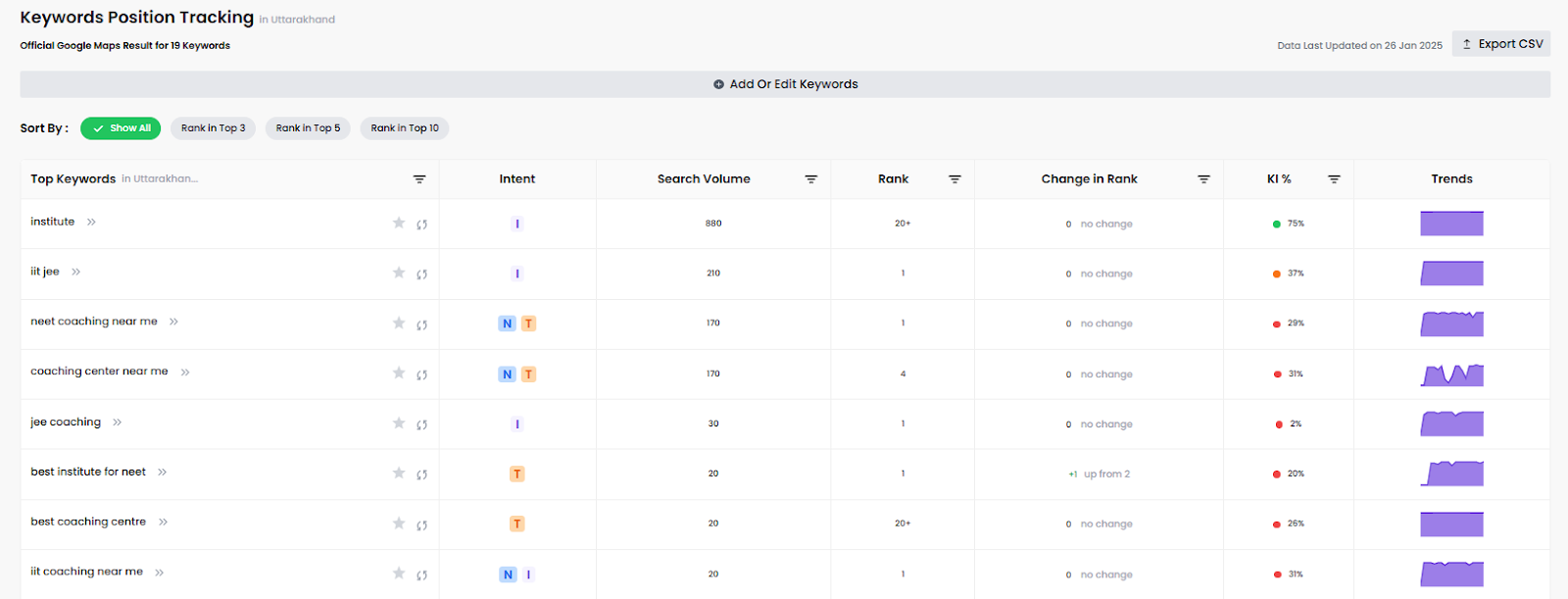Refresh rank for 'best institute for neet'
The height and width of the screenshot is (599, 1568).
click(422, 474)
